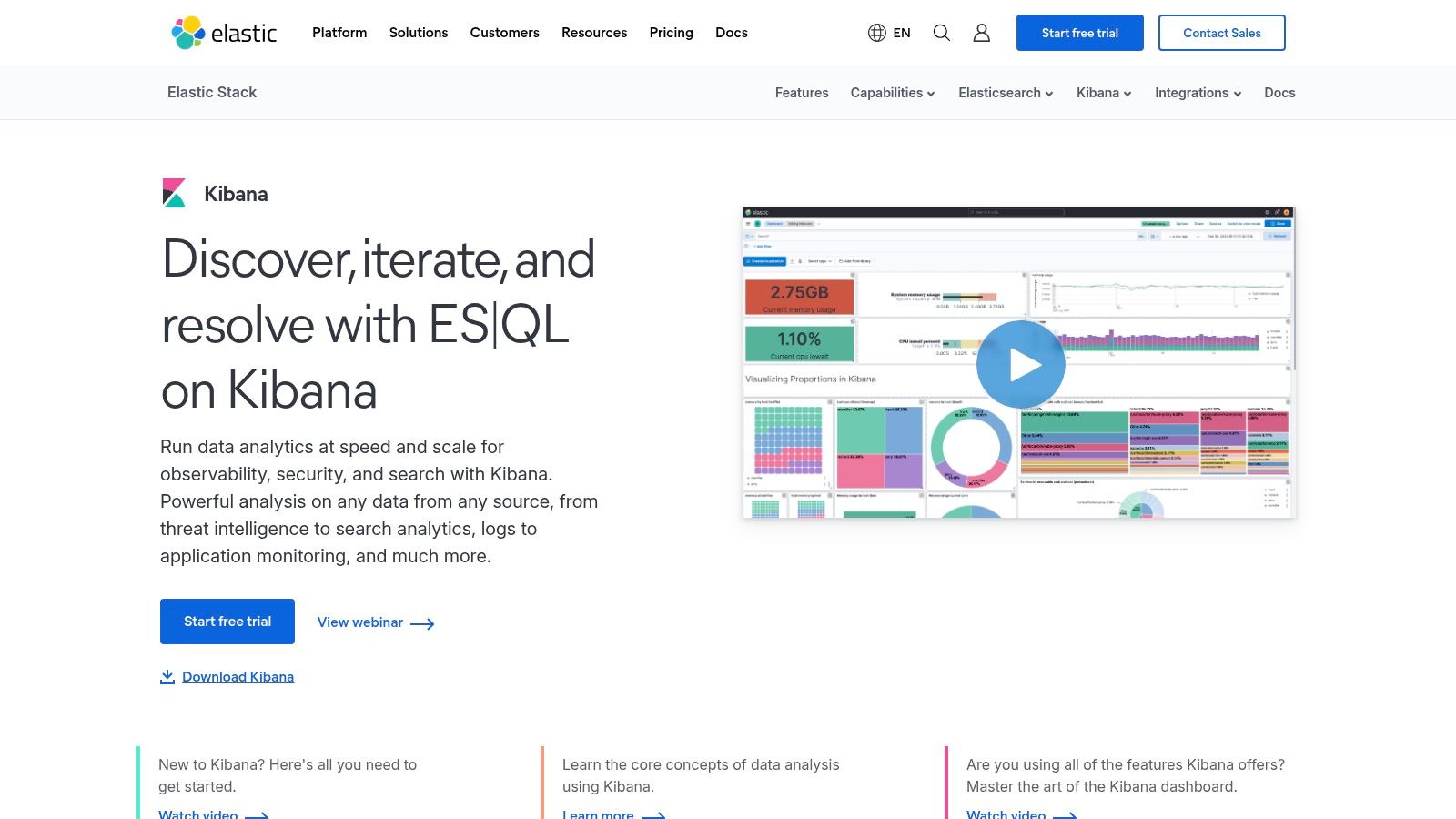The width and height of the screenshot is (1456, 819).
Task: Click Start free trial below the description
Action: coord(227,622)
